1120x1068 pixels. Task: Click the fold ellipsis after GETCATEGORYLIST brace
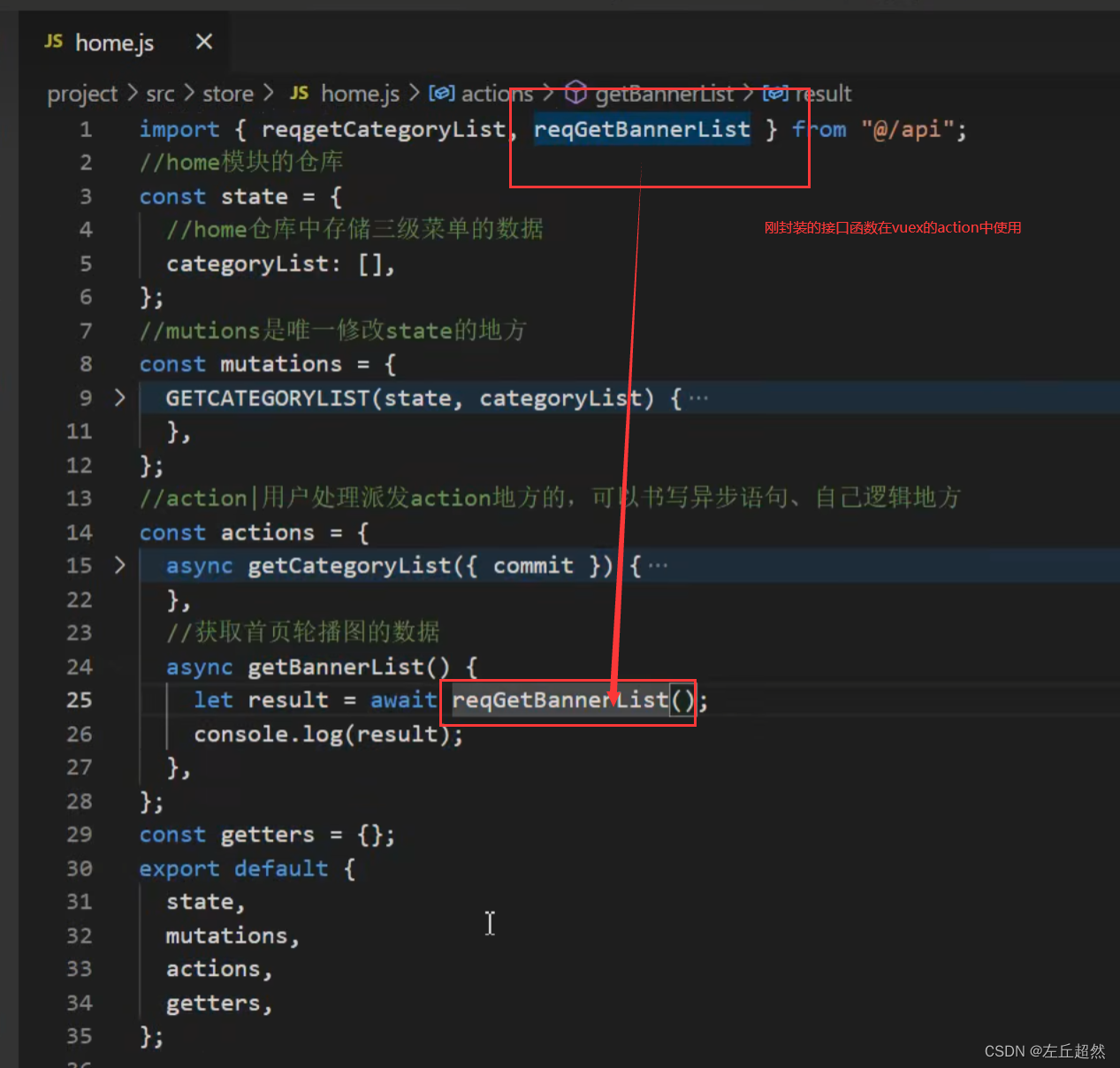click(x=698, y=398)
